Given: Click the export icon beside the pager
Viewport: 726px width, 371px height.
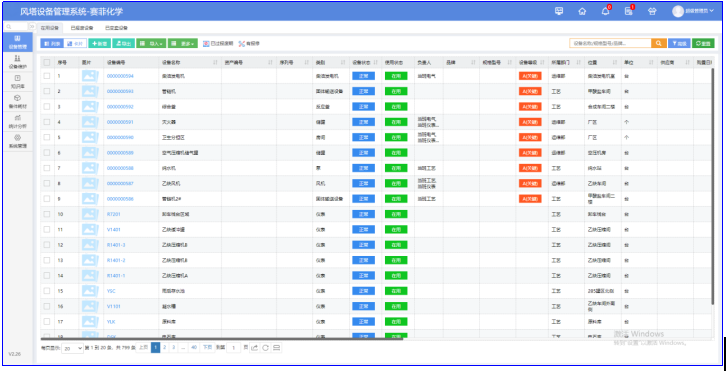Looking at the screenshot, I should [x=254, y=347].
